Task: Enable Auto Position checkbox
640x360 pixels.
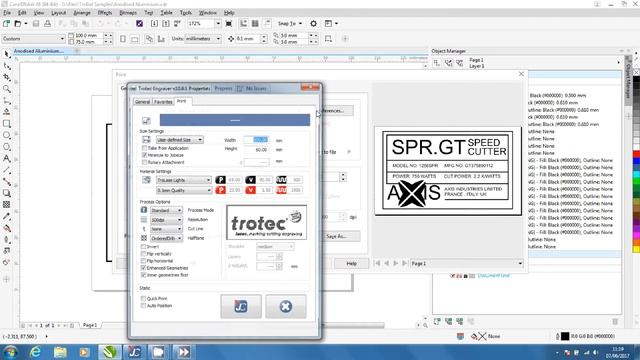Action: (143, 306)
